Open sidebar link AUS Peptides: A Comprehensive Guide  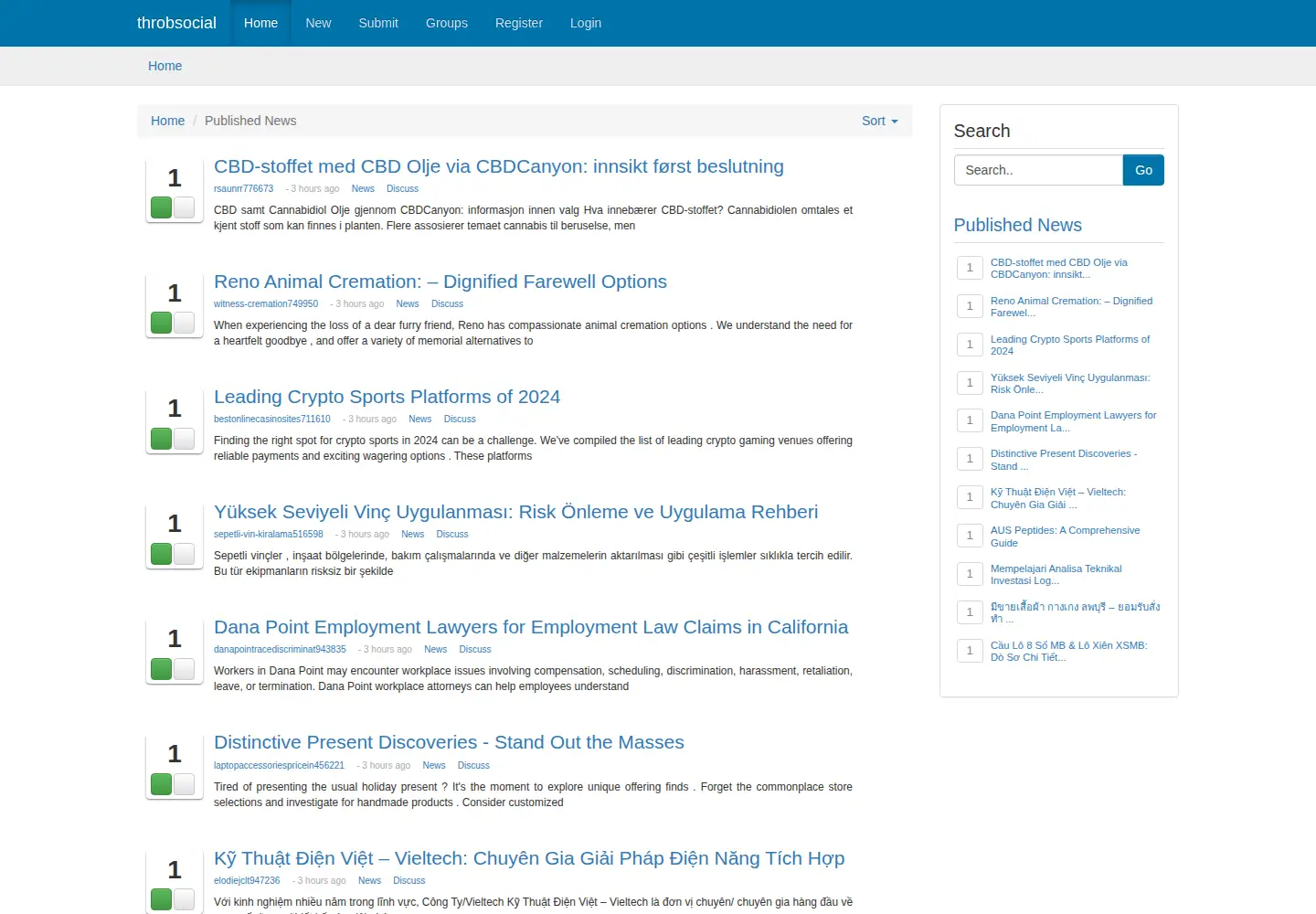point(1066,537)
